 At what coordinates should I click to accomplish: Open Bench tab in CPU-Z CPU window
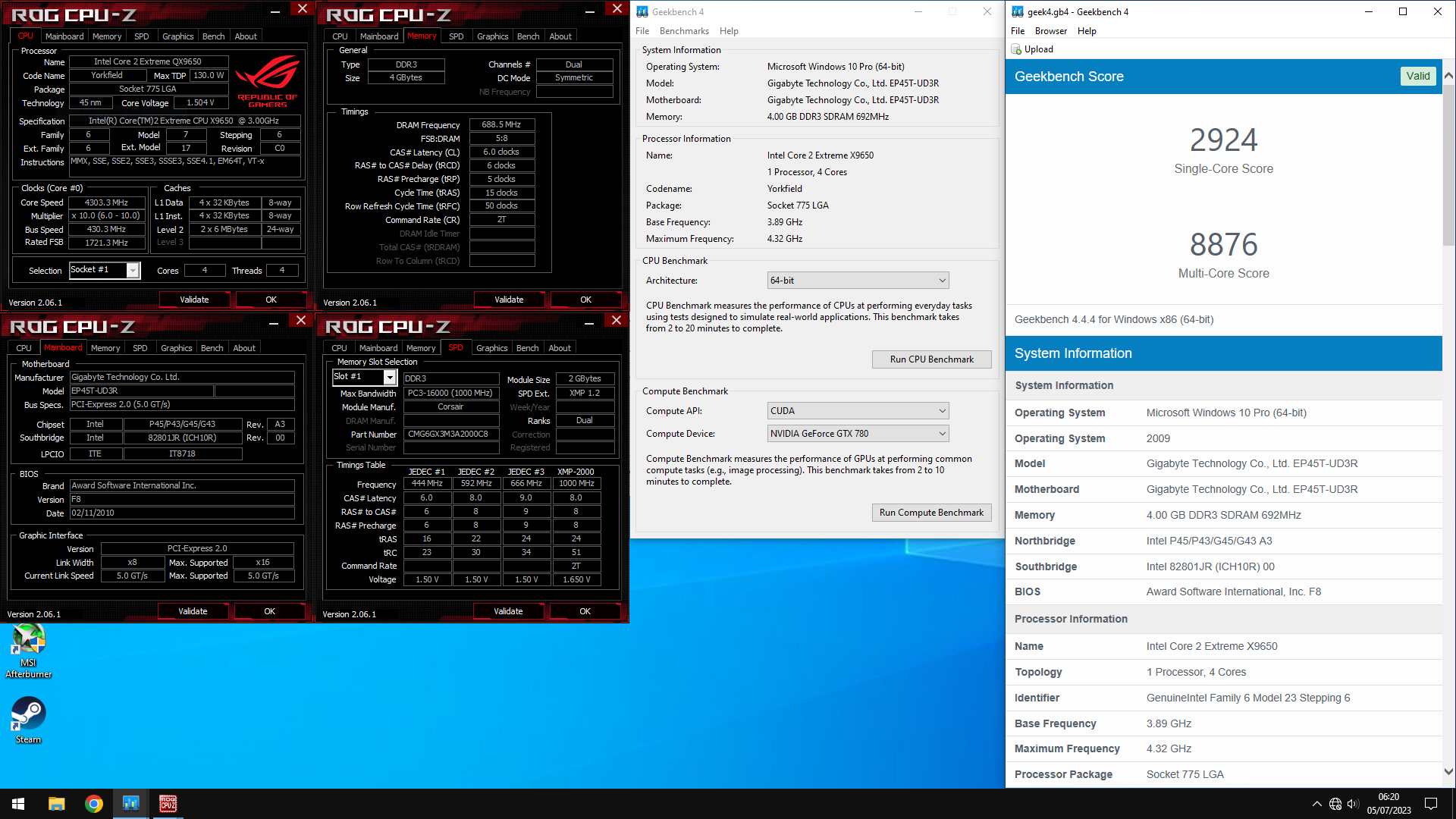click(214, 36)
